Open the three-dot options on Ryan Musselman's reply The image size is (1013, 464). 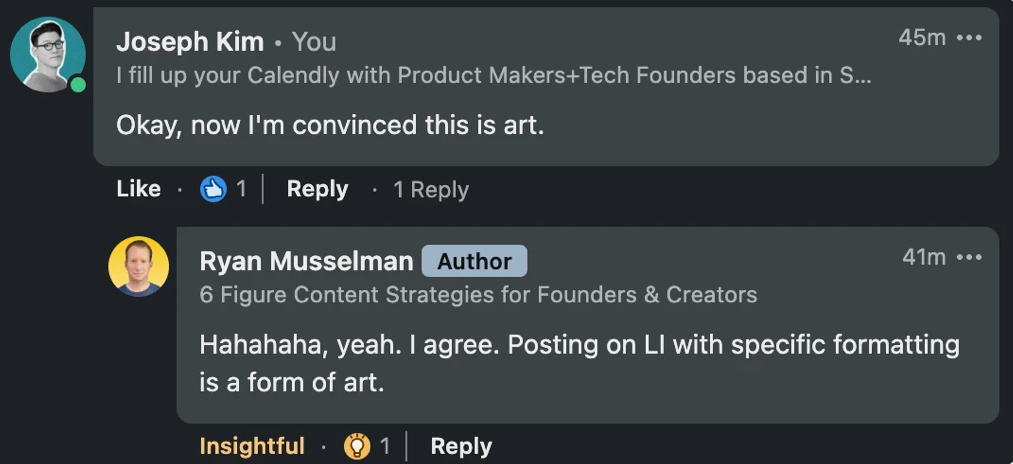point(969,257)
